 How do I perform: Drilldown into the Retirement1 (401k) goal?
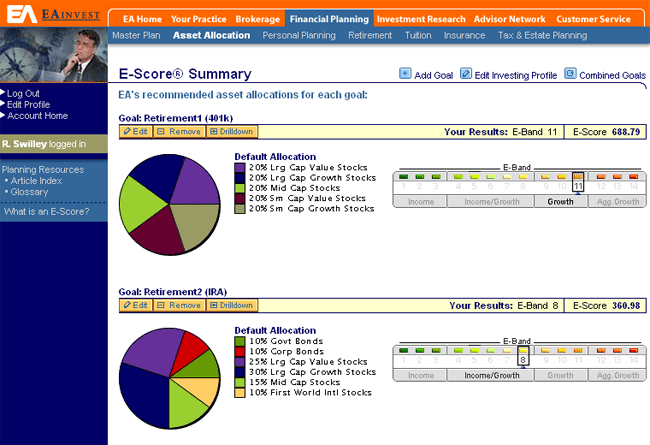point(232,131)
